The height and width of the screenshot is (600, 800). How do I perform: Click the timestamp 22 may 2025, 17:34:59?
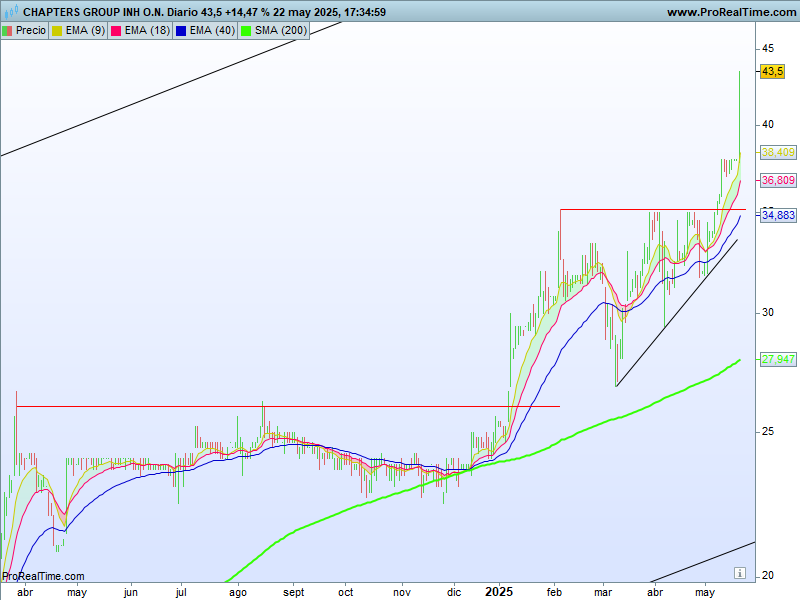(329, 12)
